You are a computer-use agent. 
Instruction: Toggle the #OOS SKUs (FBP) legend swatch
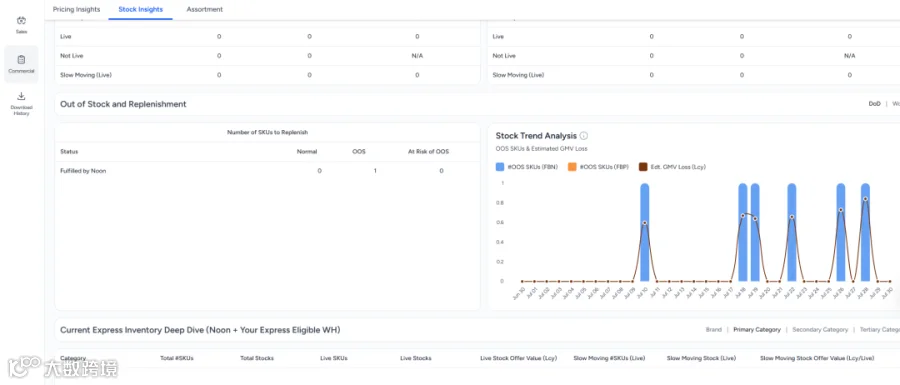pos(572,167)
